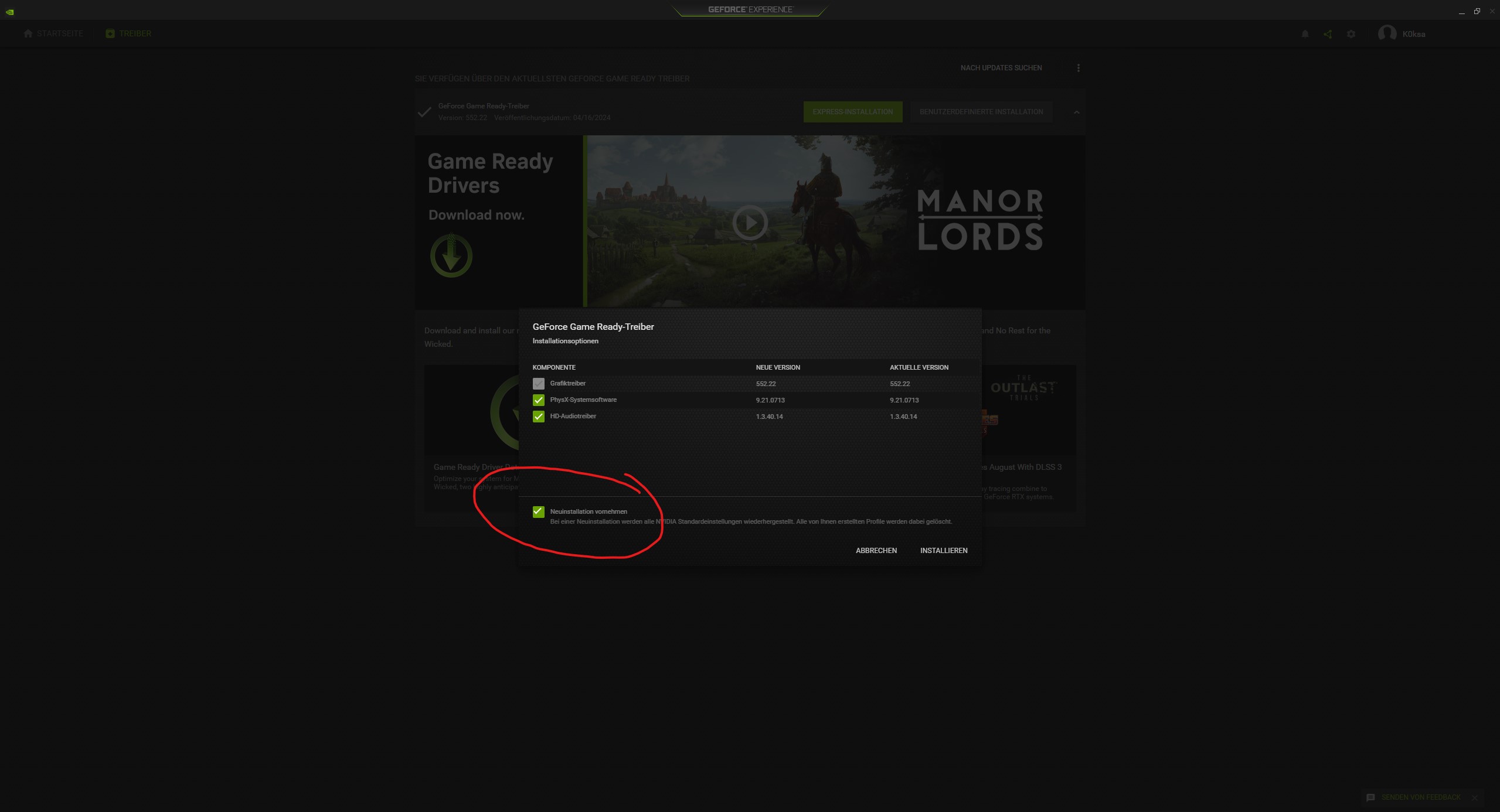Select the current version value 1.3.40.14
Image resolution: width=1500 pixels, height=812 pixels.
(x=903, y=417)
